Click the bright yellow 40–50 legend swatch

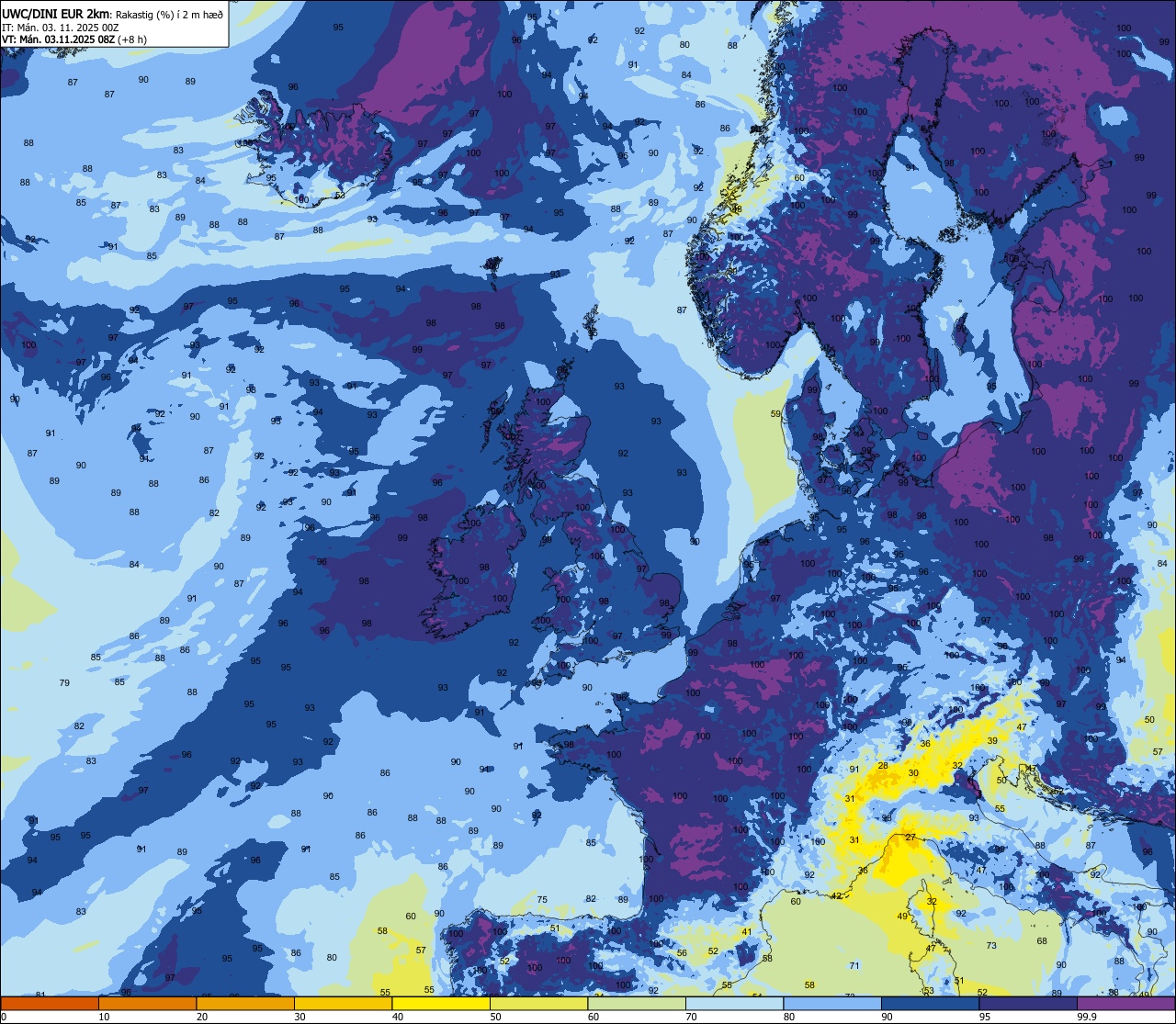(x=441, y=1003)
